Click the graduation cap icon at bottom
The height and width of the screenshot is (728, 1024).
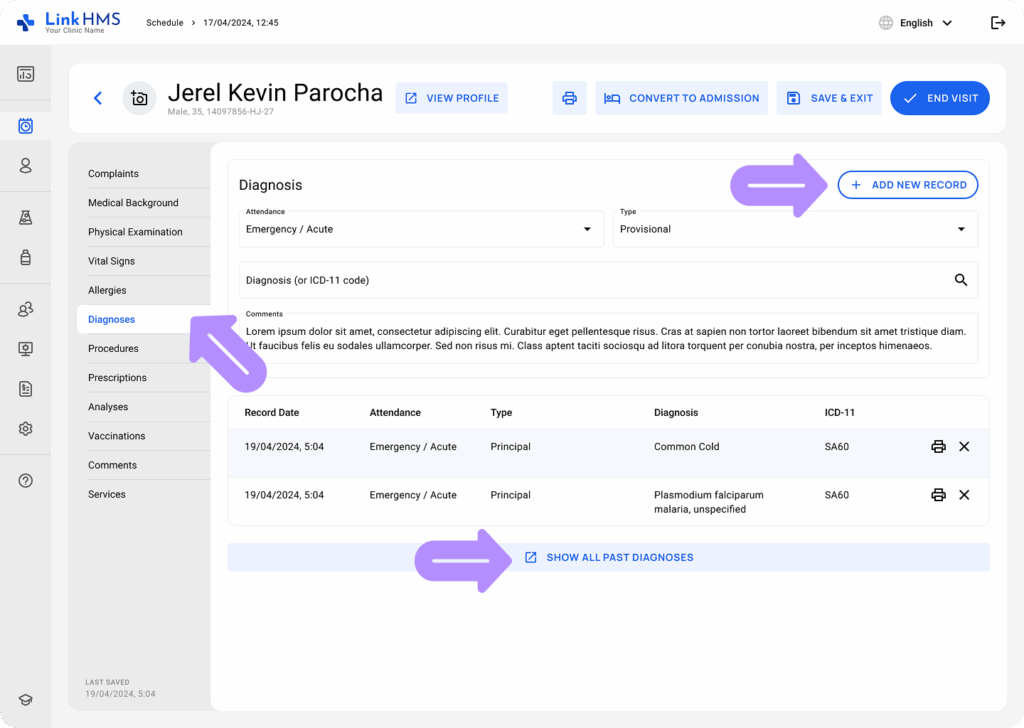26,700
